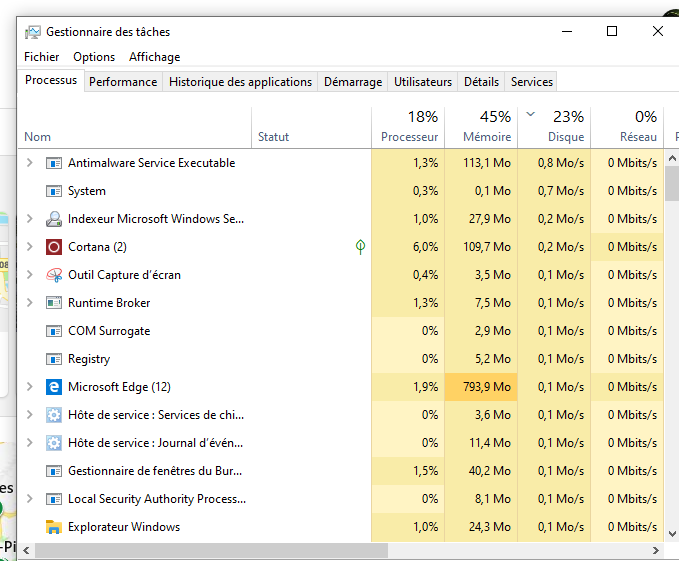
Task: Click the COM Surrogate icon
Action: click(x=54, y=331)
